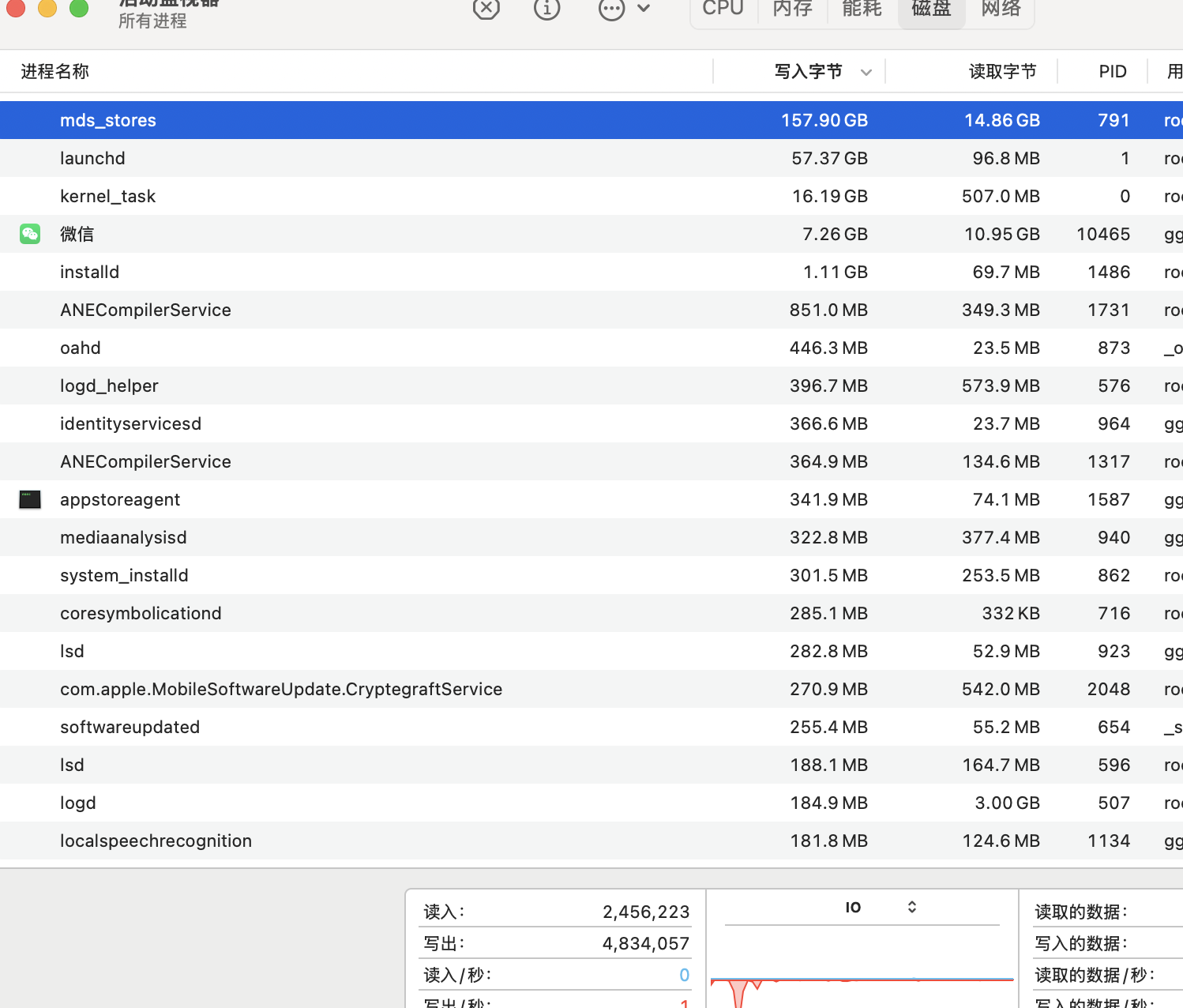Screen dimensions: 1183x1008
Task: Click the 507.0 MB read bytes cell
Action: [x=1001, y=196]
